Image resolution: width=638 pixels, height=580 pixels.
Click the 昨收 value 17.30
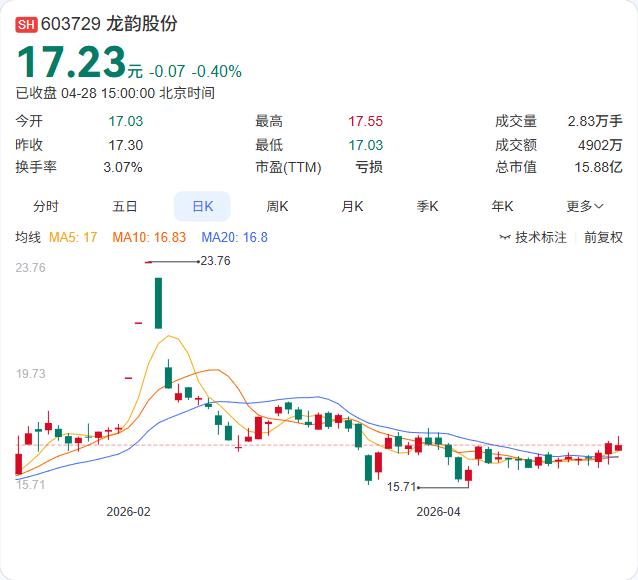[126, 145]
